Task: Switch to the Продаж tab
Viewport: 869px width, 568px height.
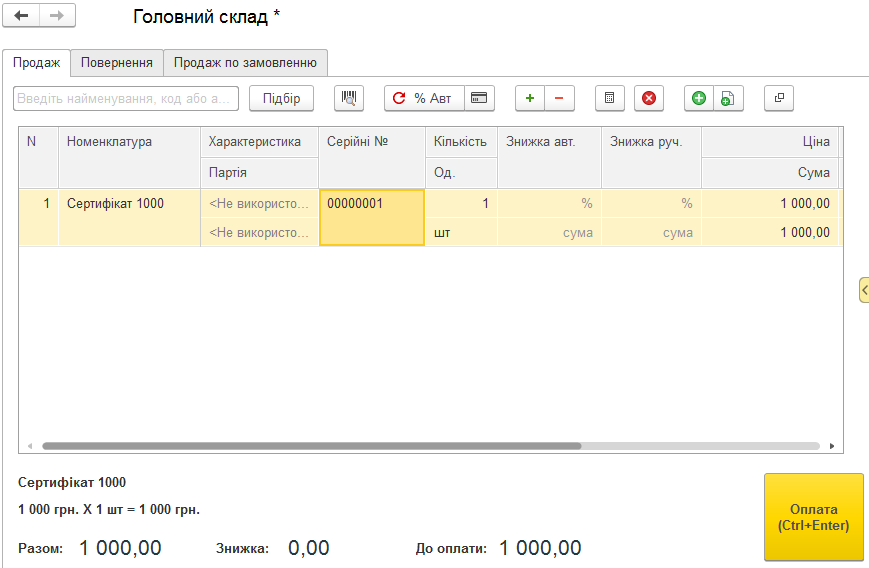Action: point(37,63)
